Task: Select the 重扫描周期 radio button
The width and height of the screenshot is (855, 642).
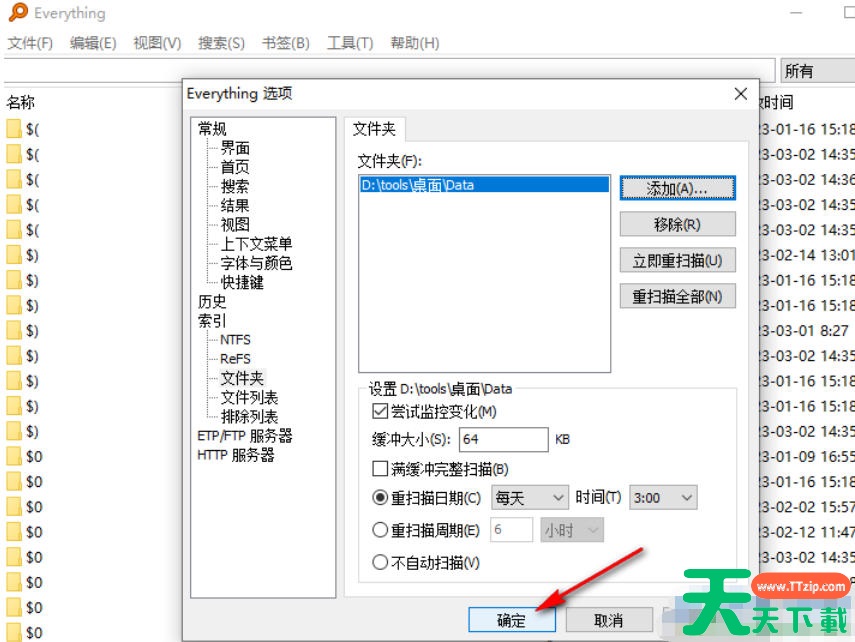Action: 378,530
